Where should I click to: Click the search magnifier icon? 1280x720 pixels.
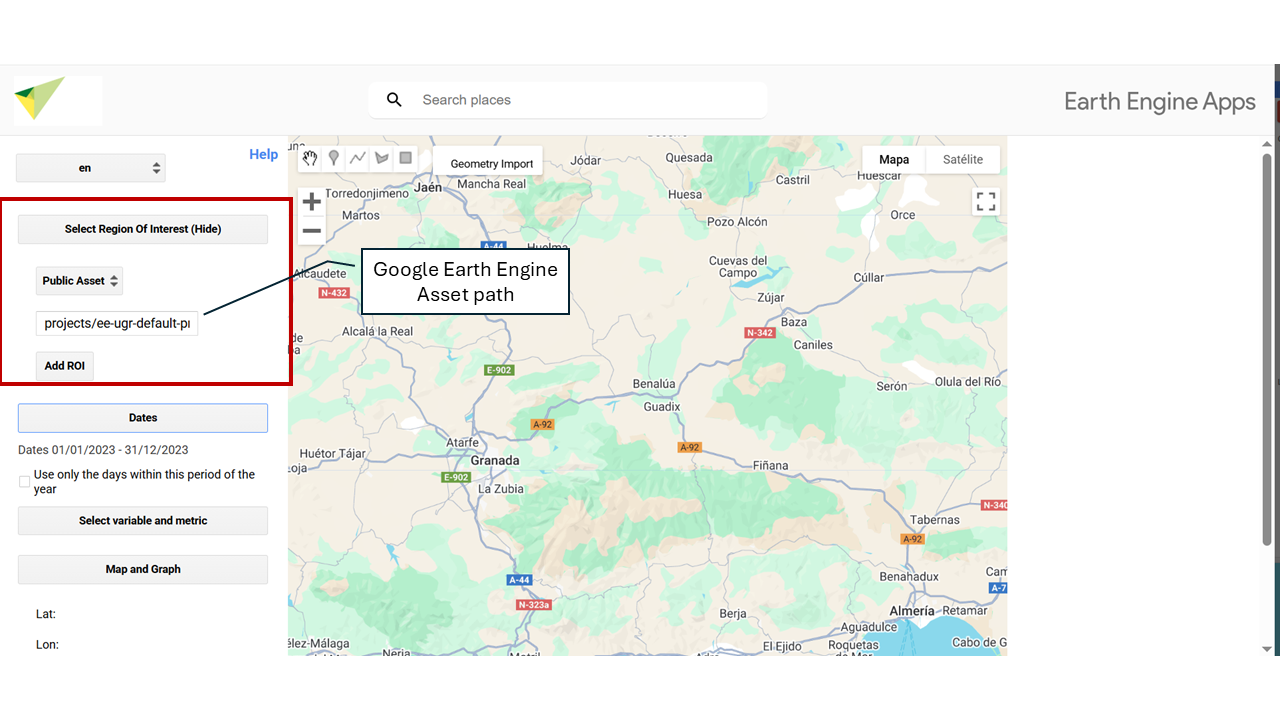(394, 100)
